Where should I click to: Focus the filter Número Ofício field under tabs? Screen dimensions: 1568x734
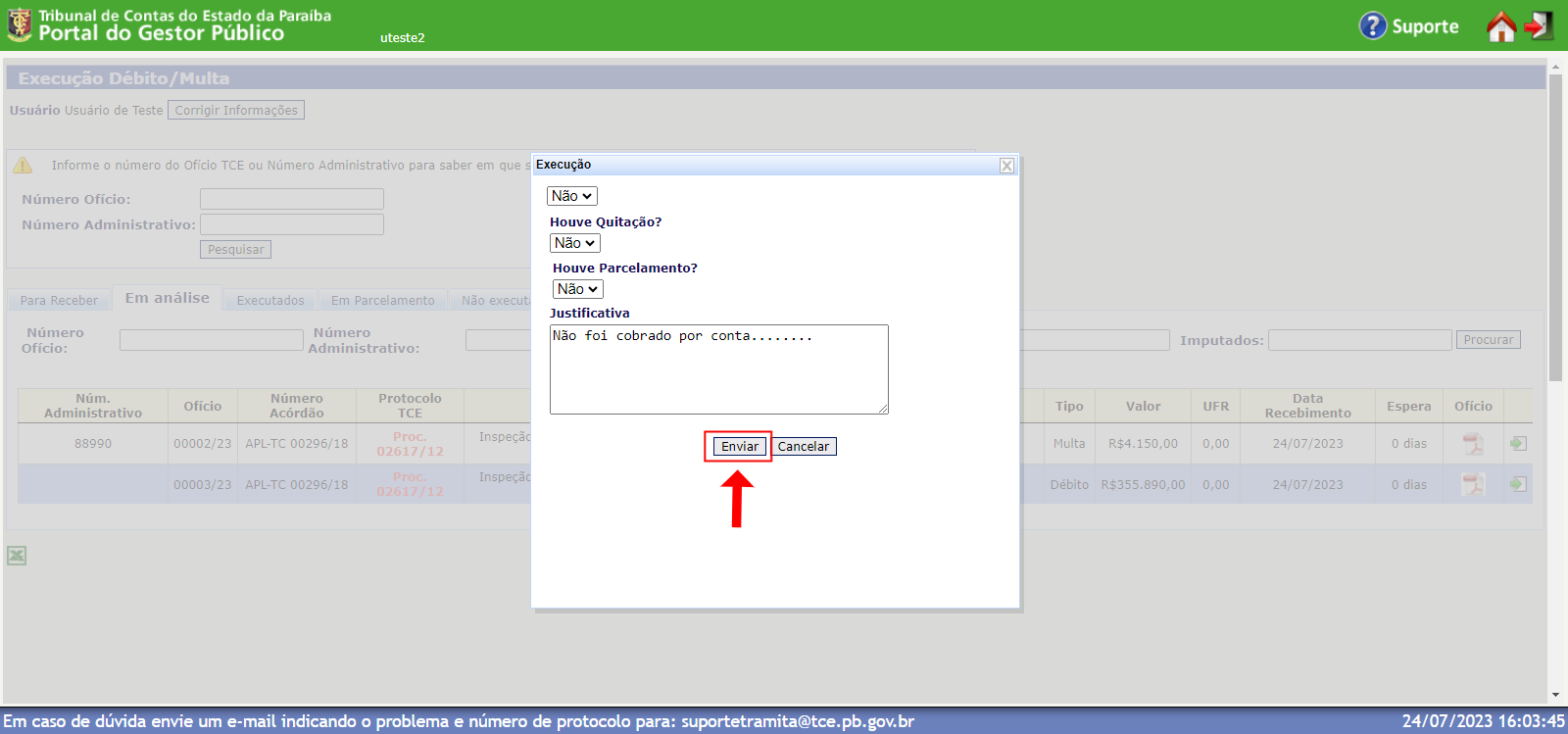click(212, 340)
